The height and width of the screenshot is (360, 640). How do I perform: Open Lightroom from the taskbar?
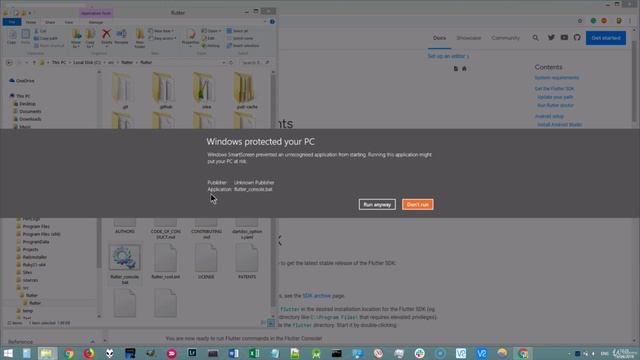click(x=192, y=353)
